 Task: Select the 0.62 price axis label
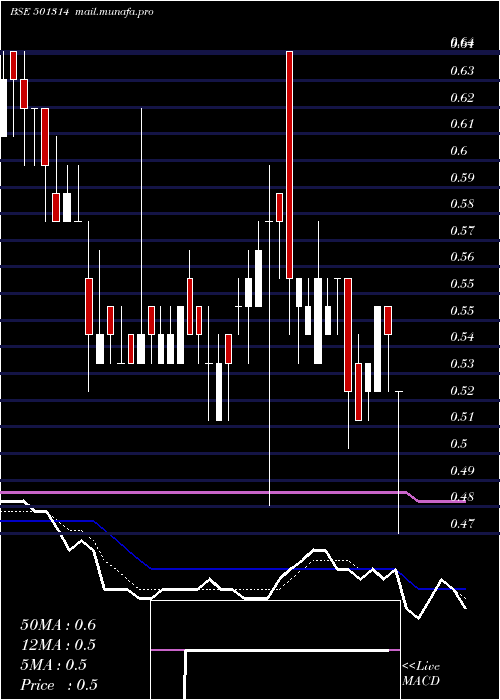pos(462,97)
